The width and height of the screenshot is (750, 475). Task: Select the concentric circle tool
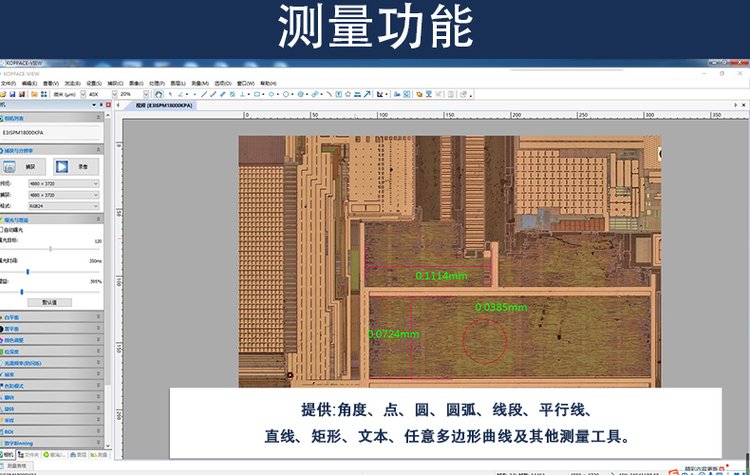click(300, 94)
